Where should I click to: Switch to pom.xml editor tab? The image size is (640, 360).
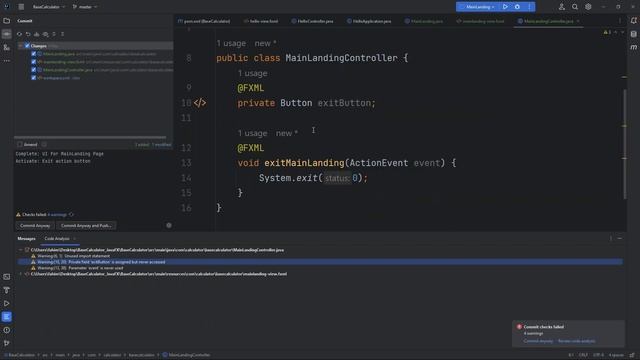tap(204, 21)
